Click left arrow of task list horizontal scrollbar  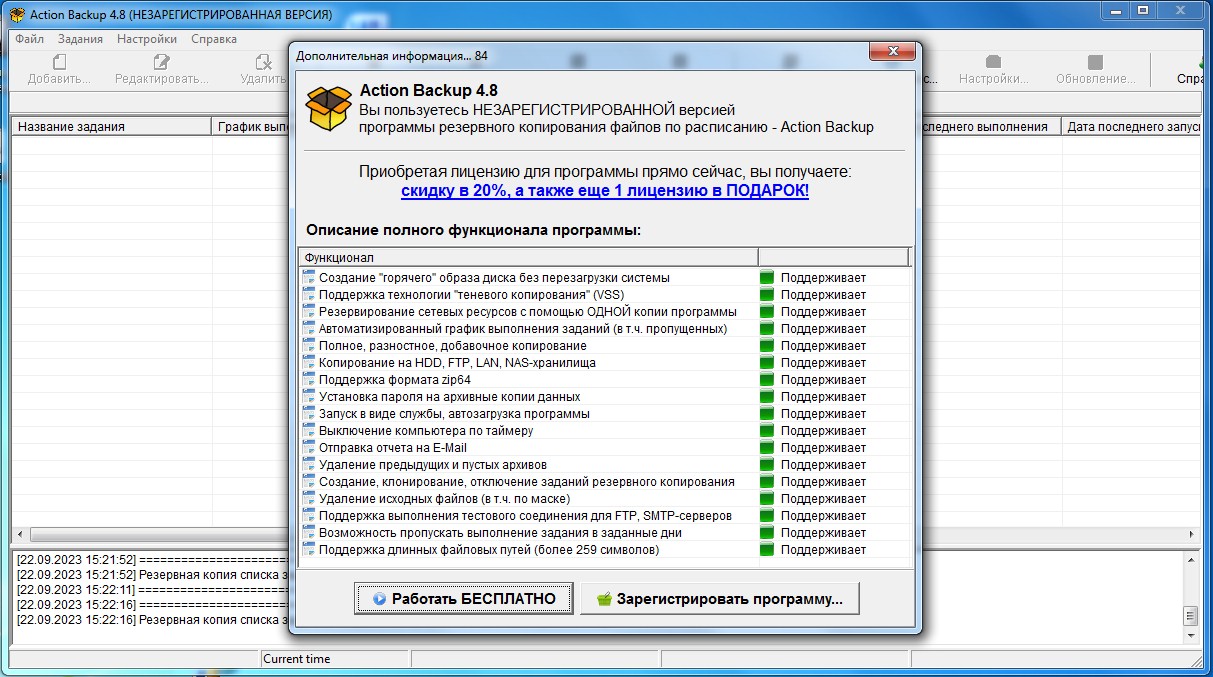[21, 534]
